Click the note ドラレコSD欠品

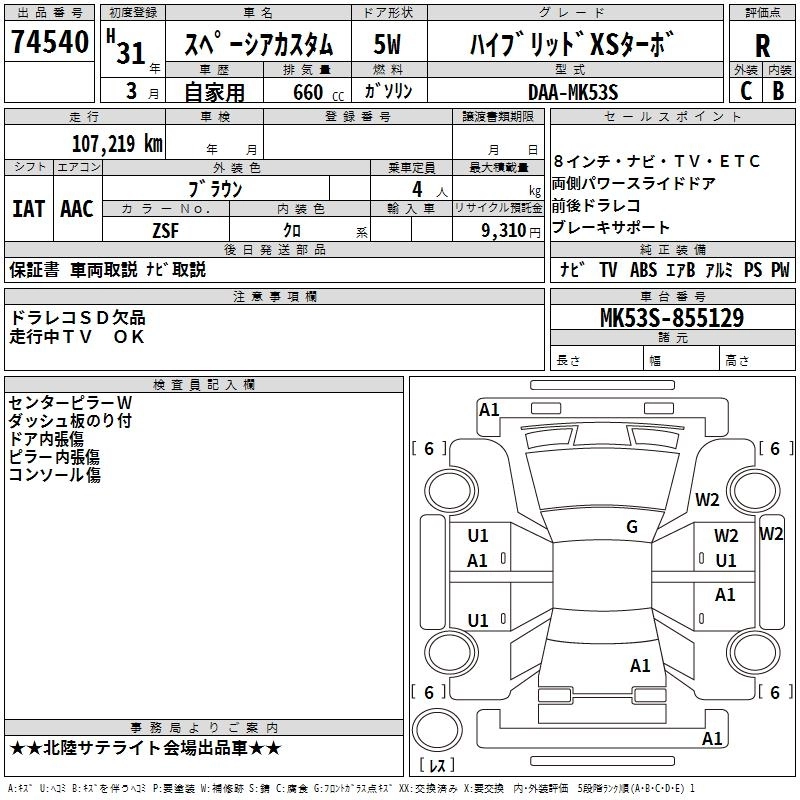pos(78,318)
